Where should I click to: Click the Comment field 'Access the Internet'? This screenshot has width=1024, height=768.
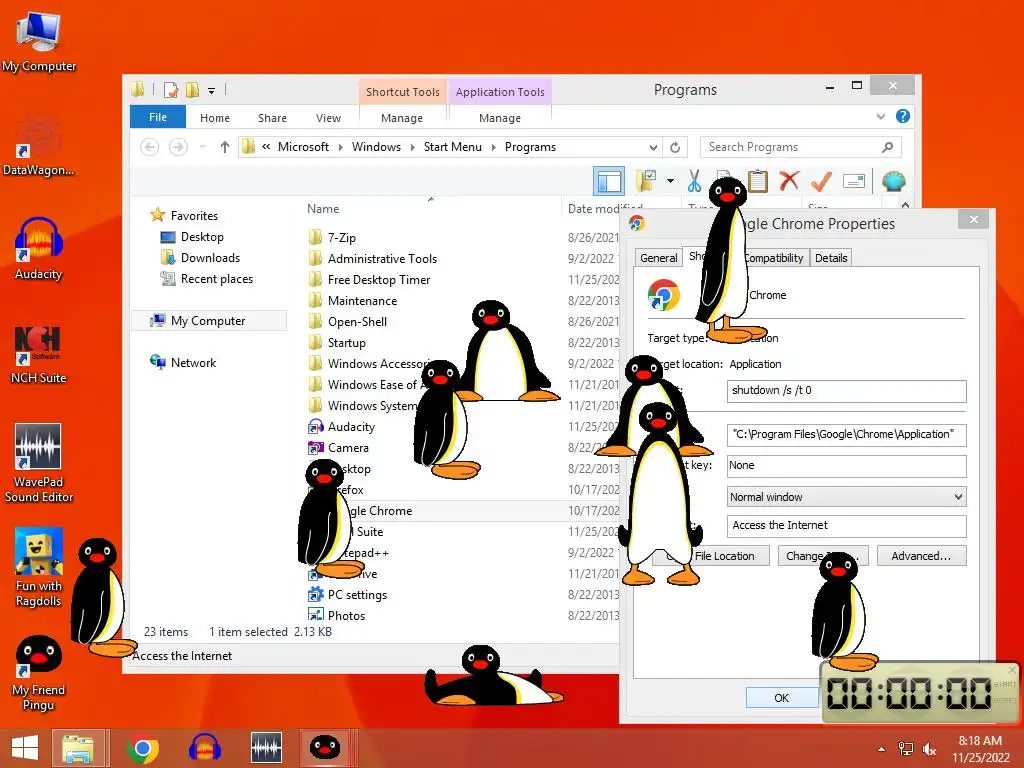point(846,526)
